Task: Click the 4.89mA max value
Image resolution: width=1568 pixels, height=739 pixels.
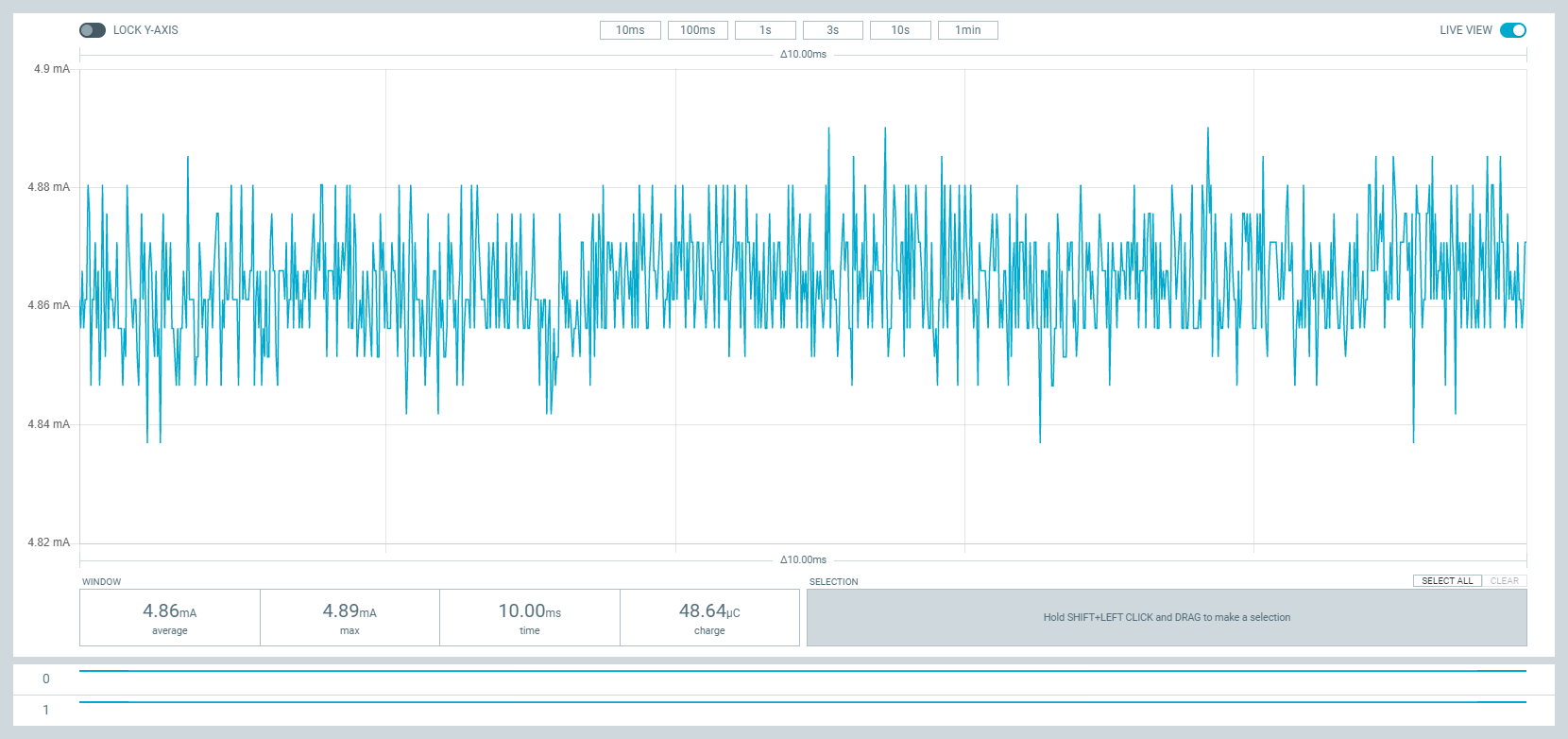Action: tap(349, 611)
